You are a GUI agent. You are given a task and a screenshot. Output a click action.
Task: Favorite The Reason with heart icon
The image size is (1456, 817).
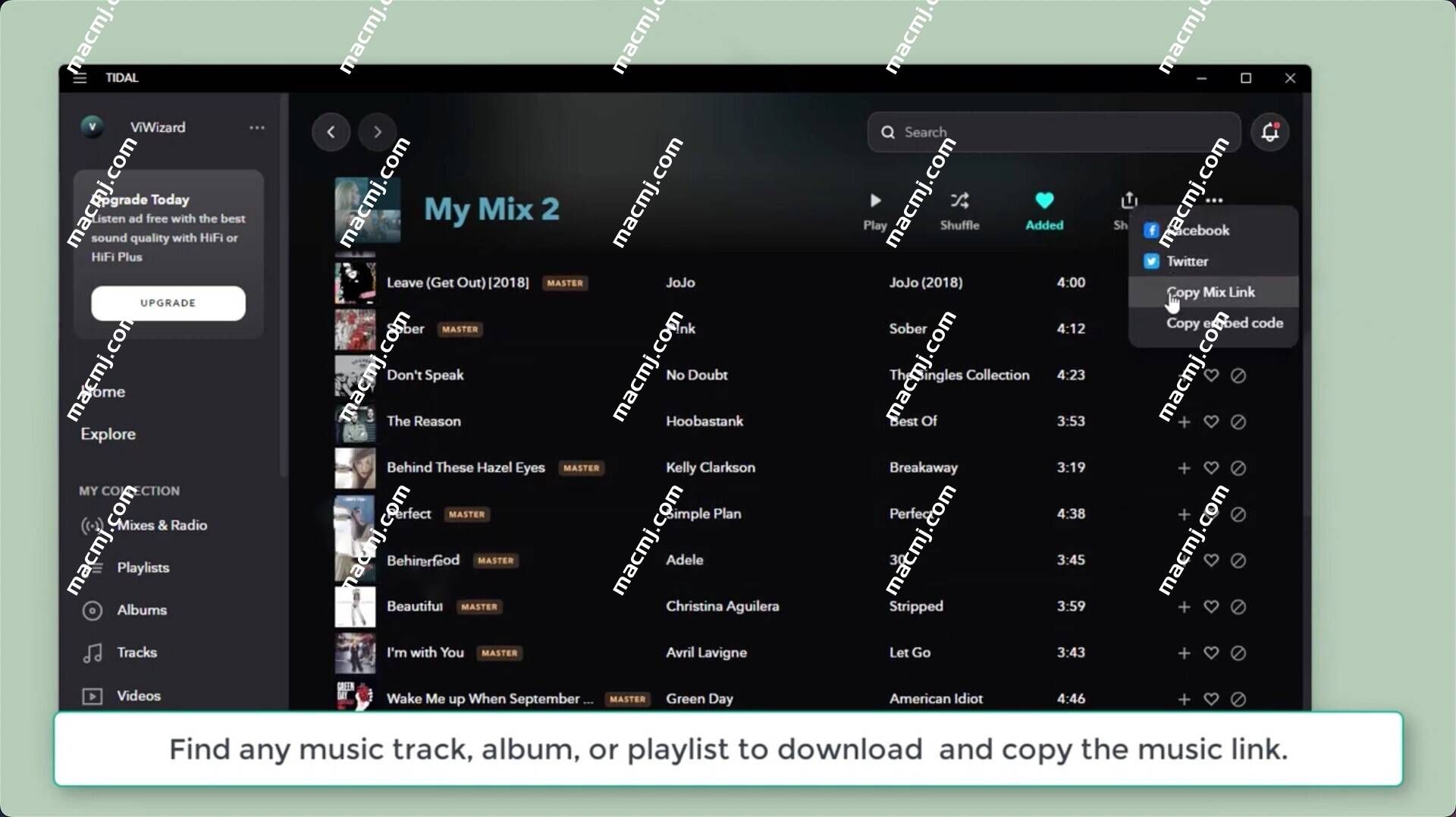point(1211,422)
